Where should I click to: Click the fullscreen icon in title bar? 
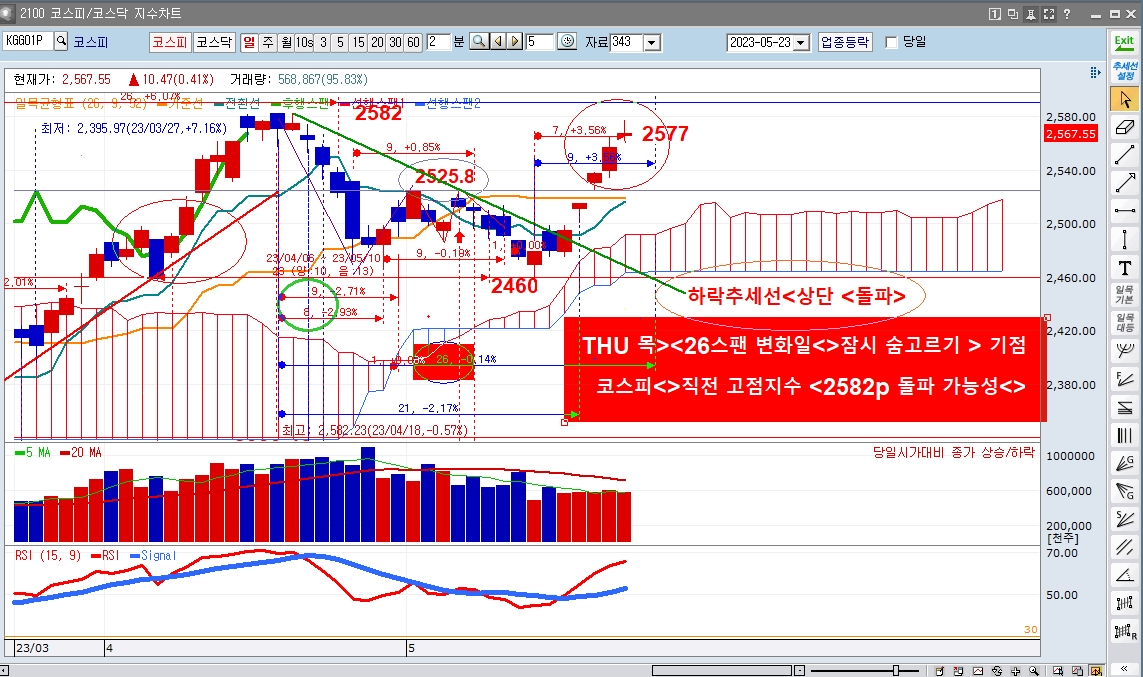pyautogui.click(x=1049, y=13)
